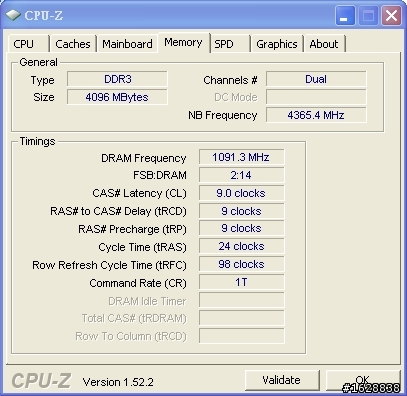Switch to the SPD tab
The height and width of the screenshot is (396, 407).
click(x=230, y=44)
